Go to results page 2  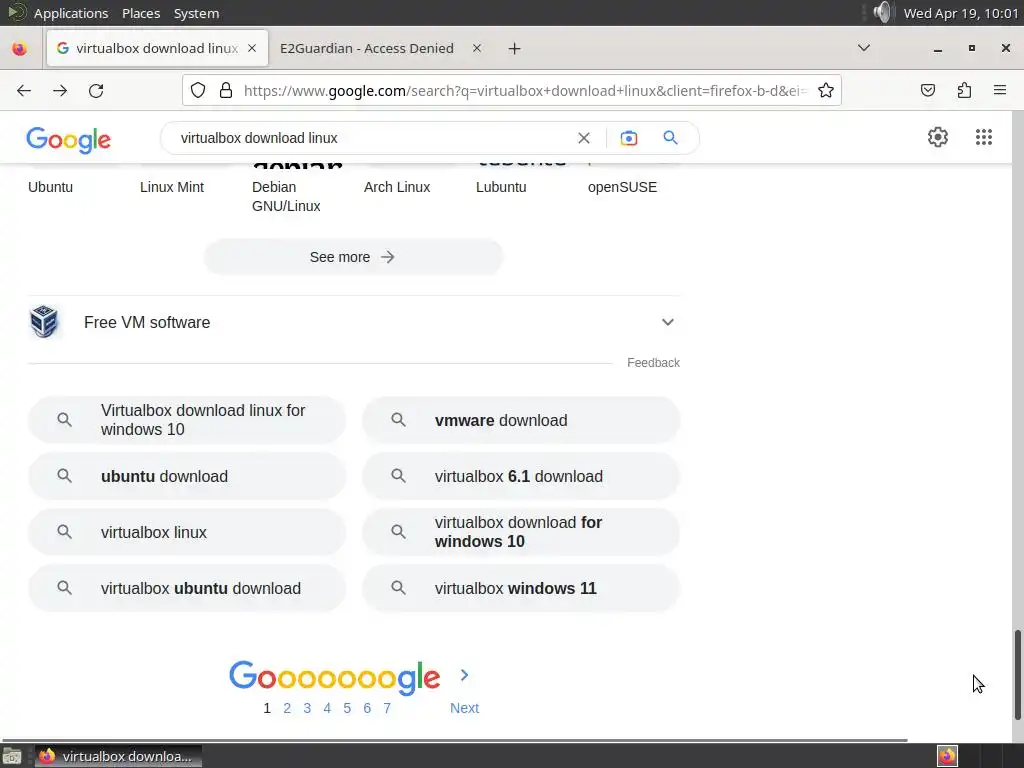tap(287, 708)
